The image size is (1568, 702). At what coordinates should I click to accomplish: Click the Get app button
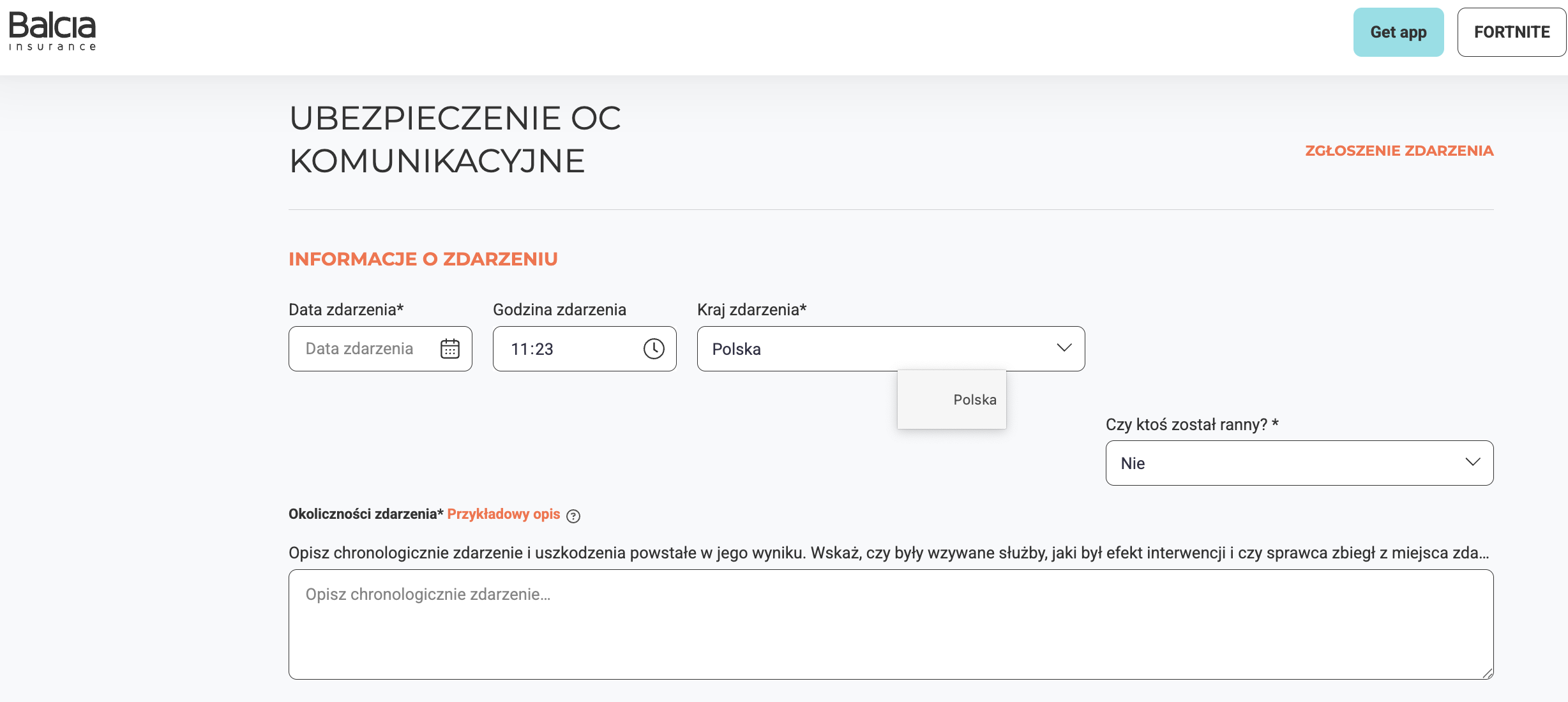[1398, 31]
